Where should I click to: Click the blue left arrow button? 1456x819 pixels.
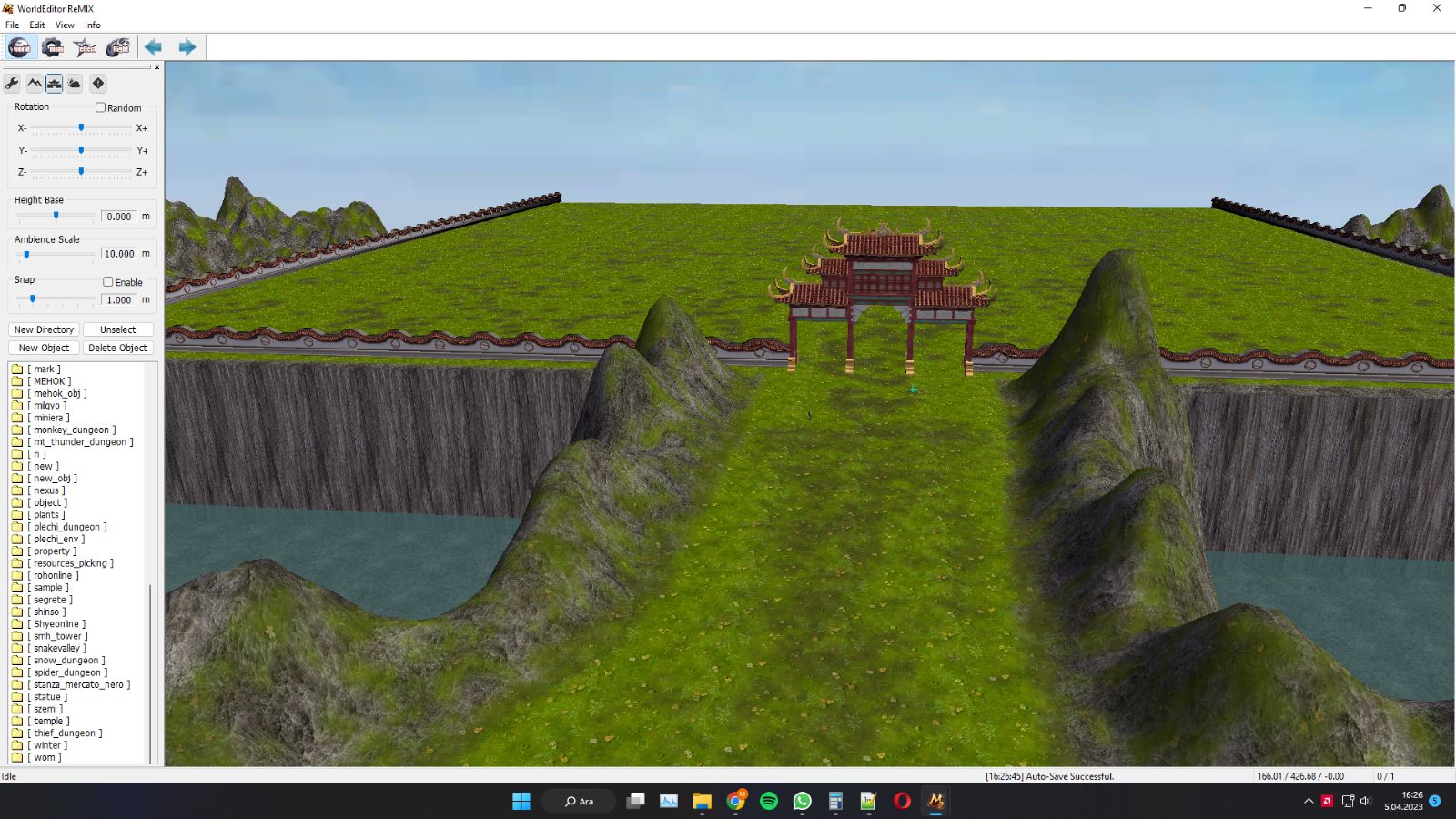(x=153, y=47)
